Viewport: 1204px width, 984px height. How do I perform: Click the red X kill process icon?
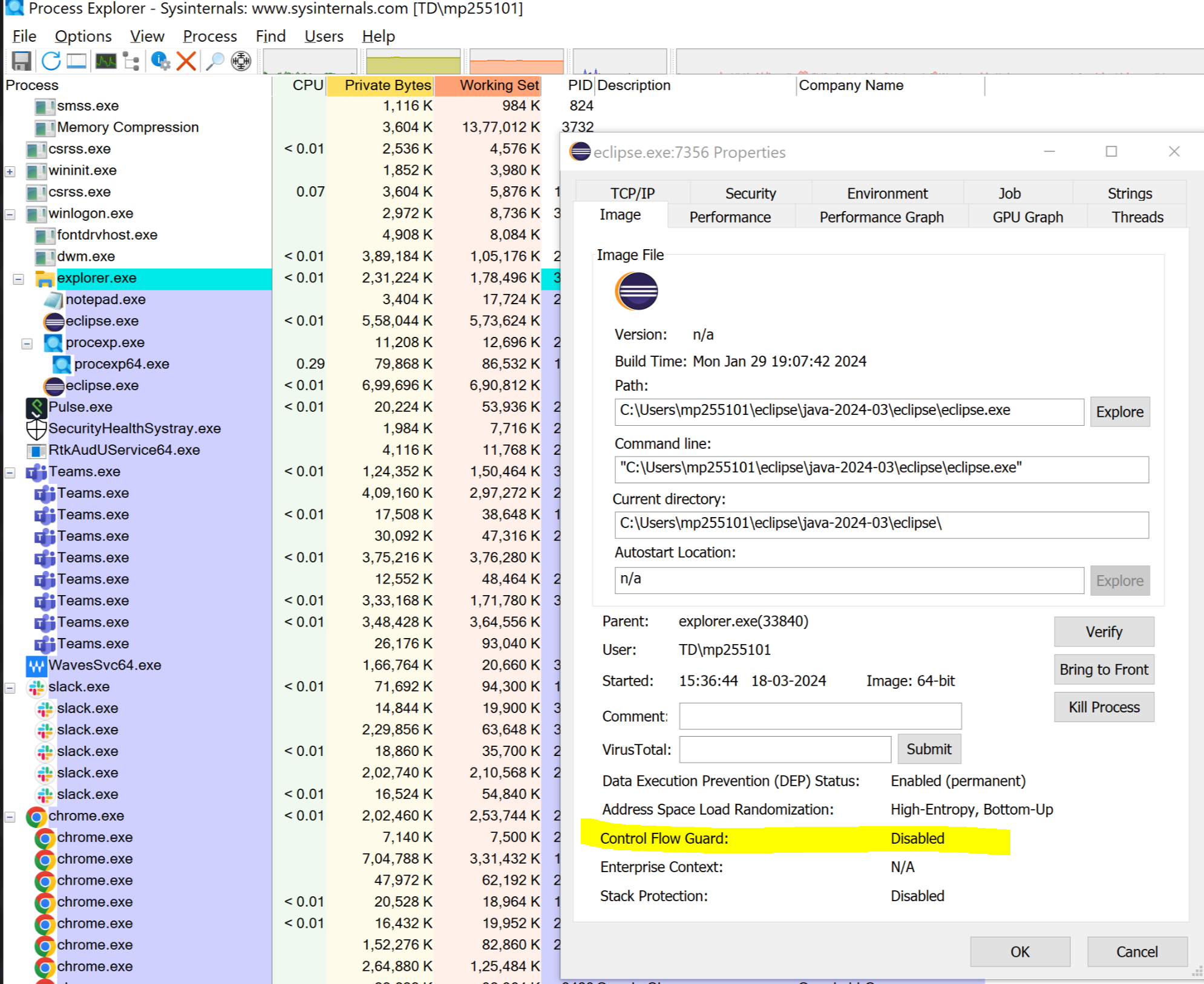click(186, 61)
